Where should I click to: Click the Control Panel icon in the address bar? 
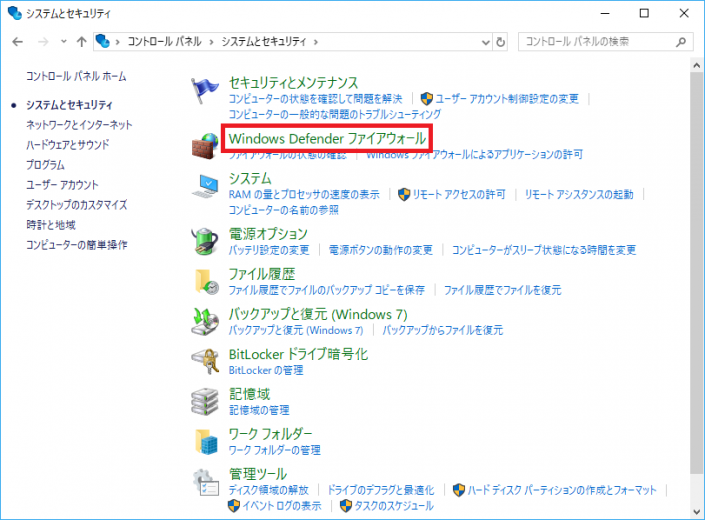point(103,41)
